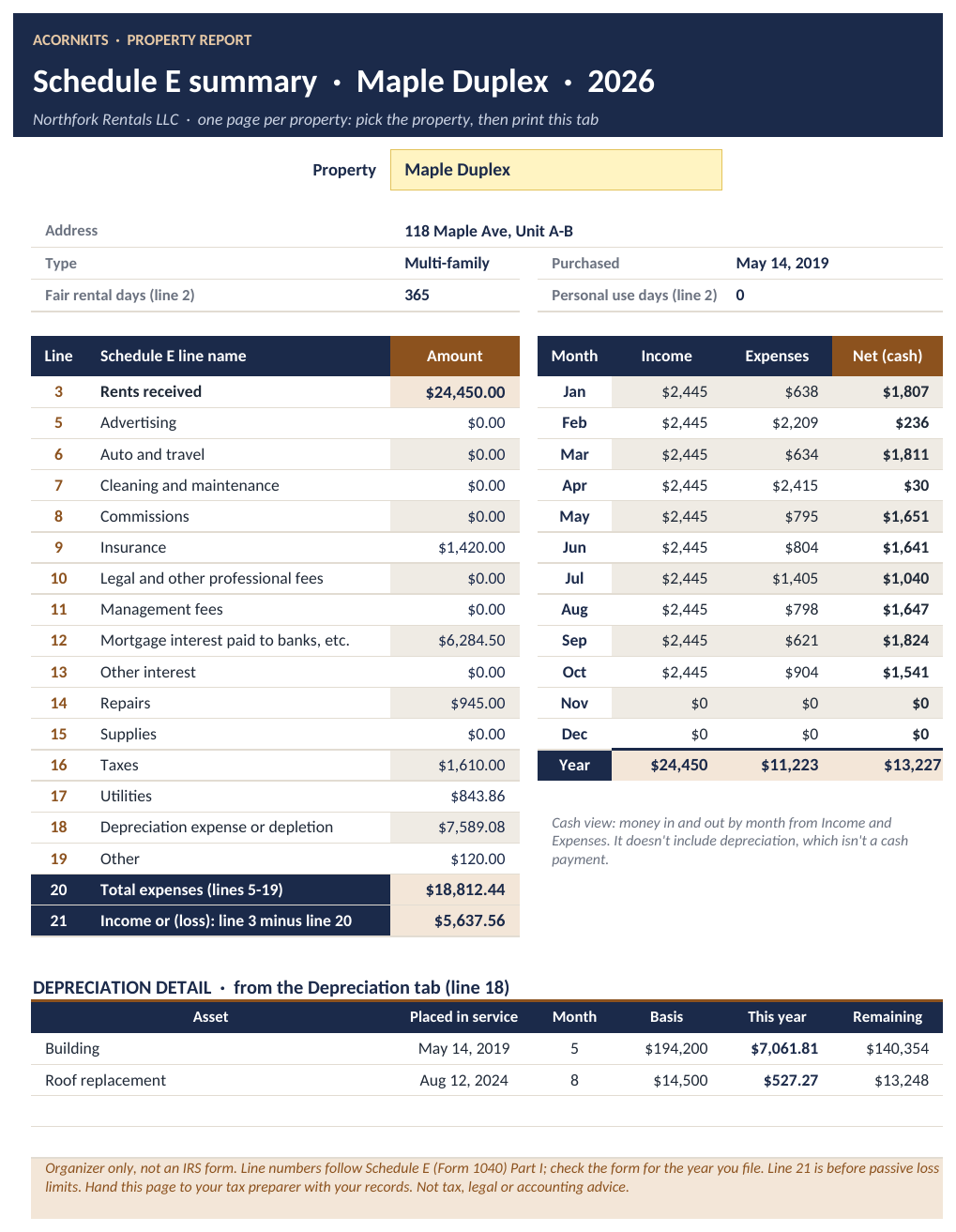Select the Nov month label
The height and width of the screenshot is (1232, 956).
coord(574,703)
